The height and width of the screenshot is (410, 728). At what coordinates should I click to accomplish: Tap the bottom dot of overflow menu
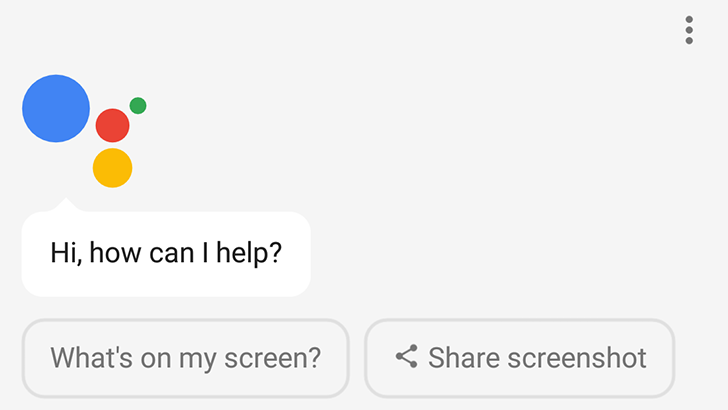(689, 41)
